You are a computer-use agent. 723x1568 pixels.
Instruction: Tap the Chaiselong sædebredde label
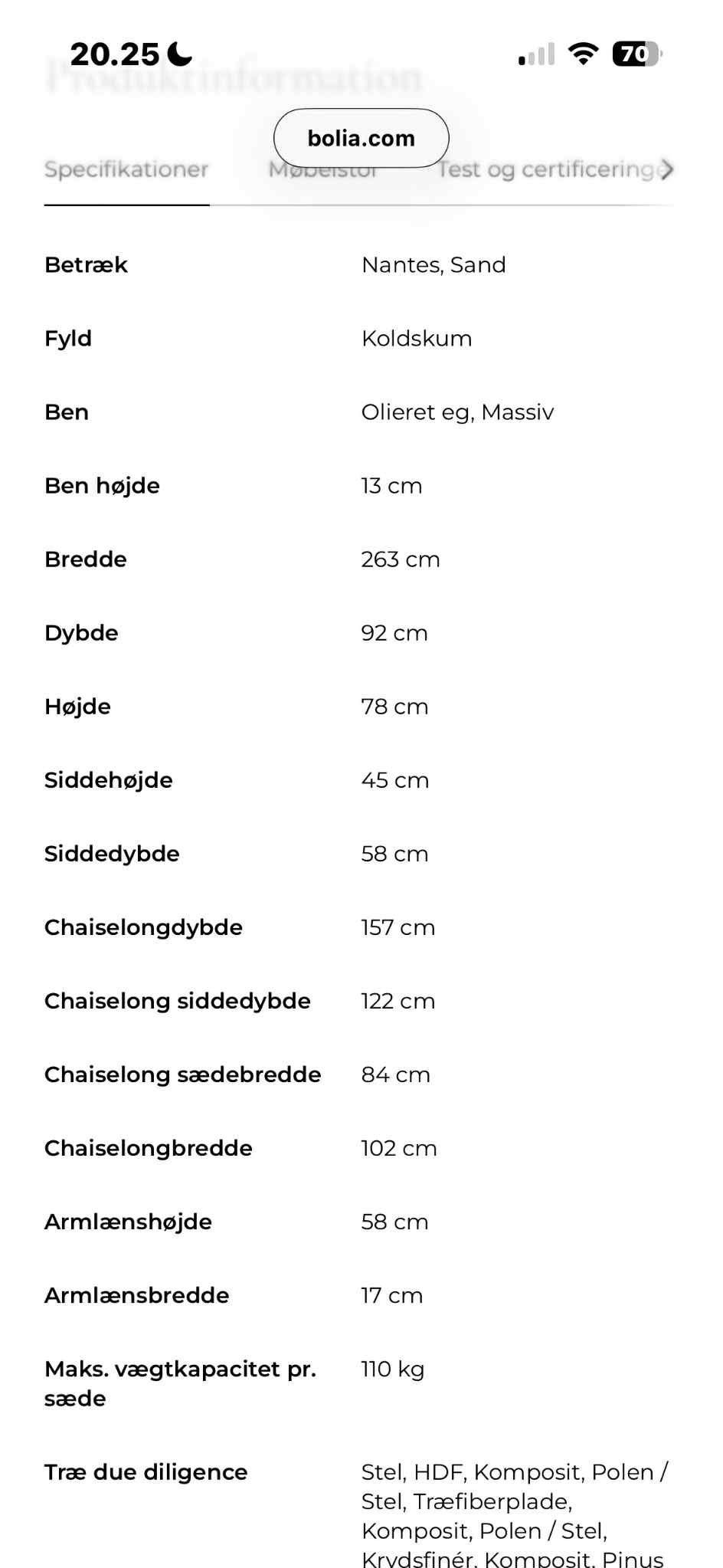182,1074
